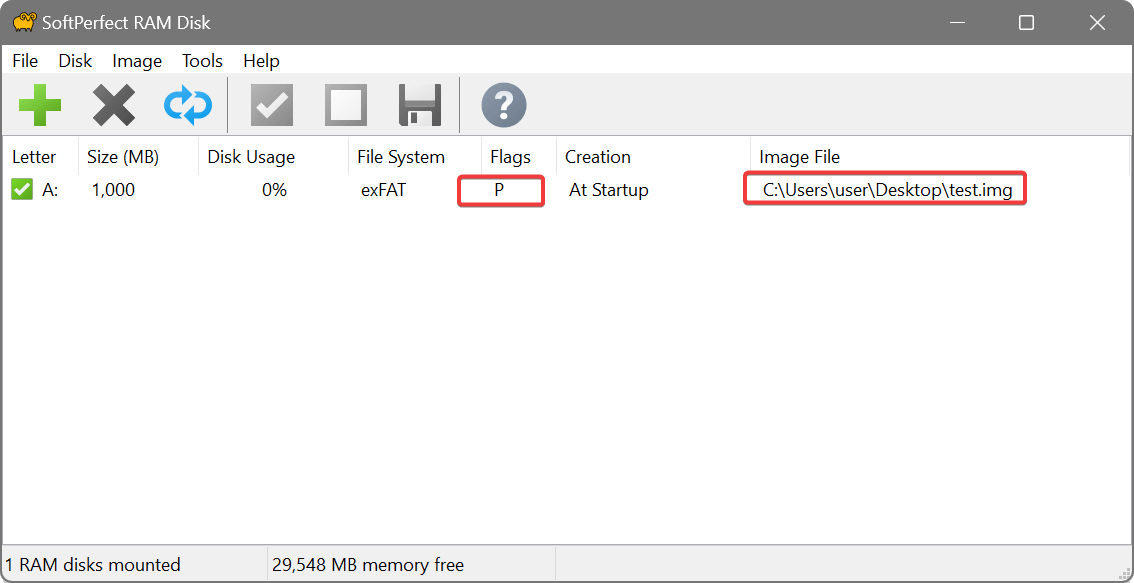
Task: Sort by the File System column header
Action: coord(415,157)
